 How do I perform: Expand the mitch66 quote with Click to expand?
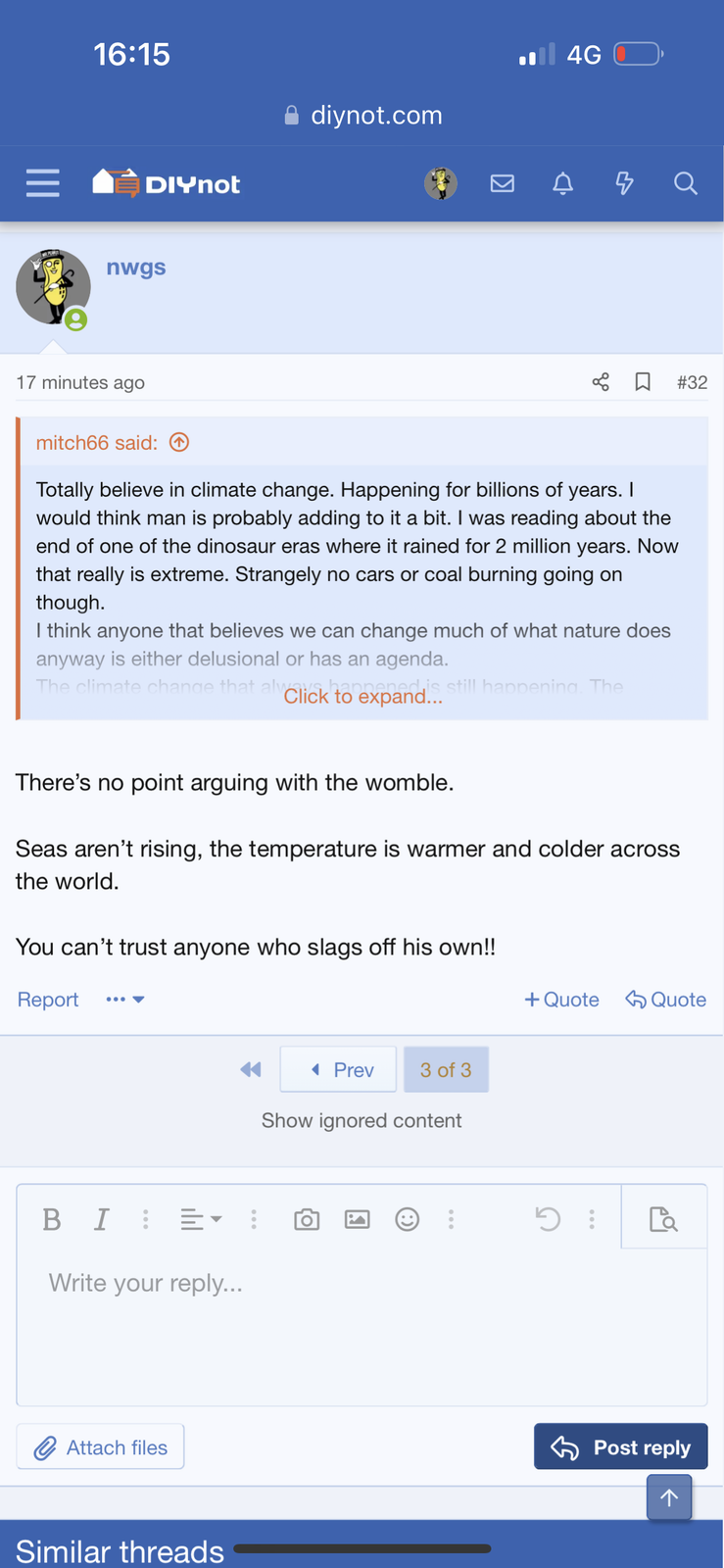[362, 696]
